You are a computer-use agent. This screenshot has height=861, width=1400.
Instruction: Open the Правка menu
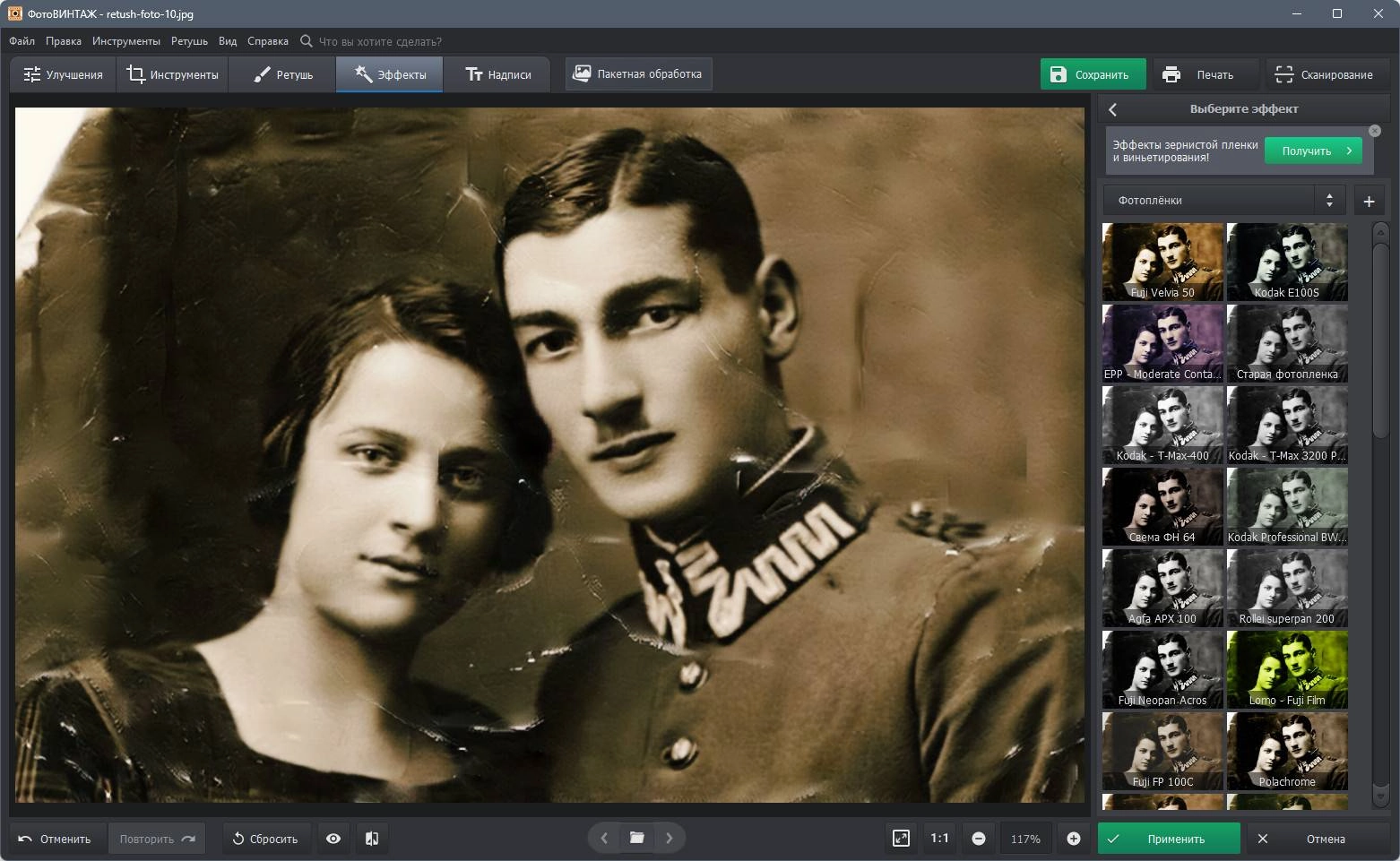(x=64, y=41)
